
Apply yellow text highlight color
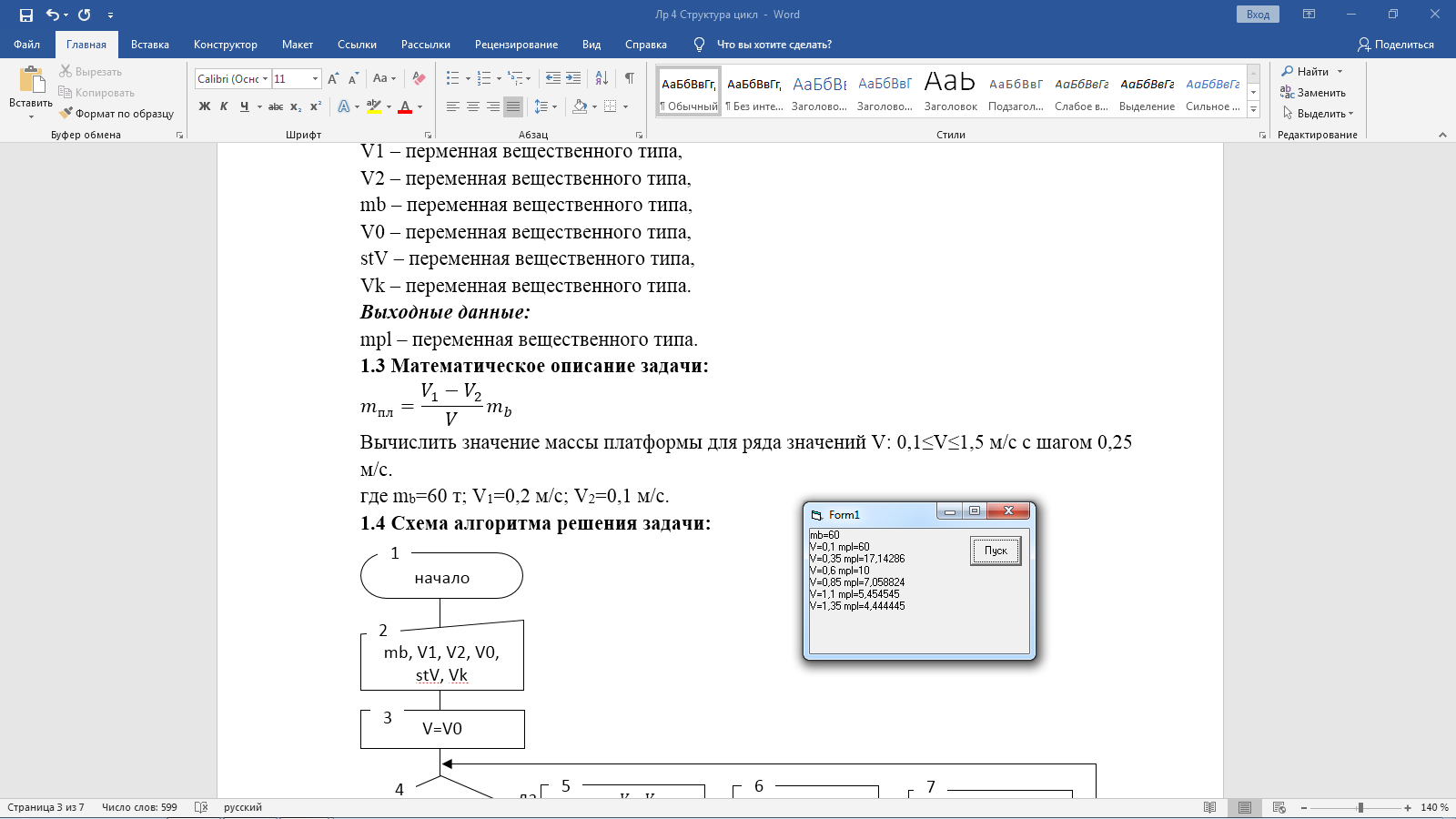(374, 106)
